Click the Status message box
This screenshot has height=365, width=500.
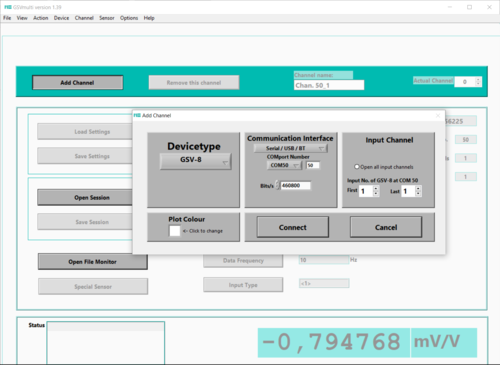click(x=106, y=343)
